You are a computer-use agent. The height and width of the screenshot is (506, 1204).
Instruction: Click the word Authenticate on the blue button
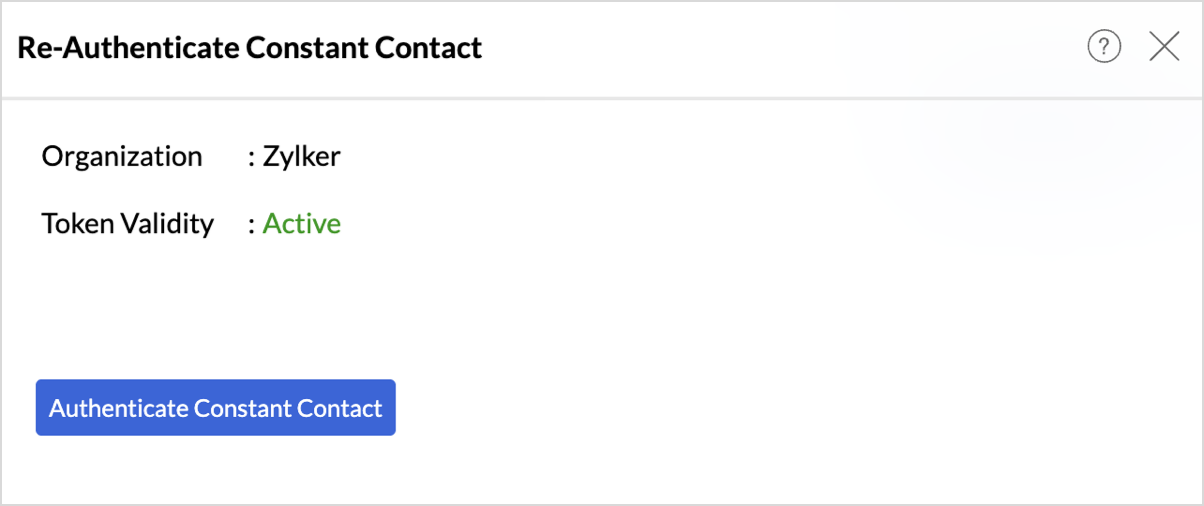(118, 408)
